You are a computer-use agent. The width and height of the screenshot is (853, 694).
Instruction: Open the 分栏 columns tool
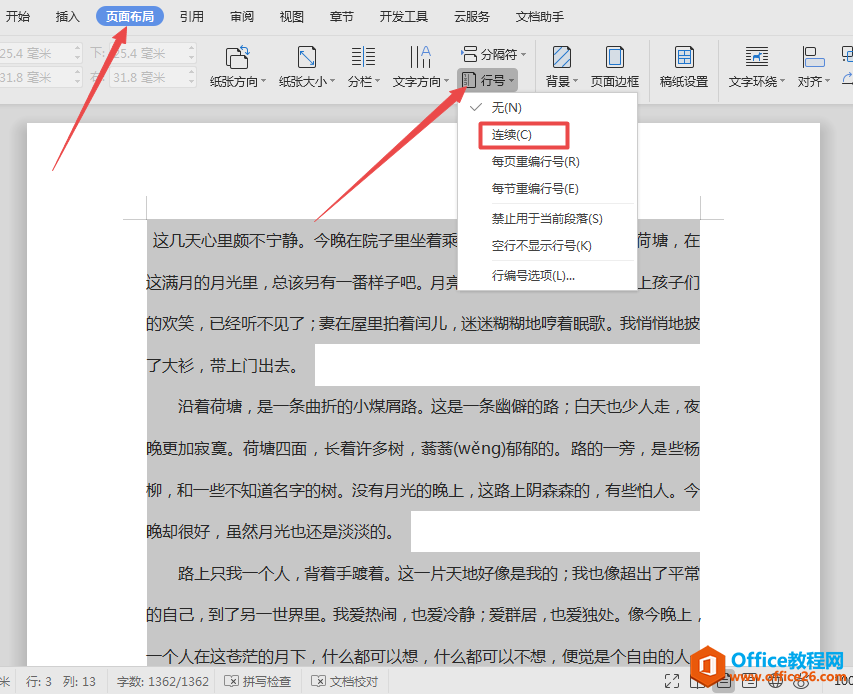tap(363, 57)
